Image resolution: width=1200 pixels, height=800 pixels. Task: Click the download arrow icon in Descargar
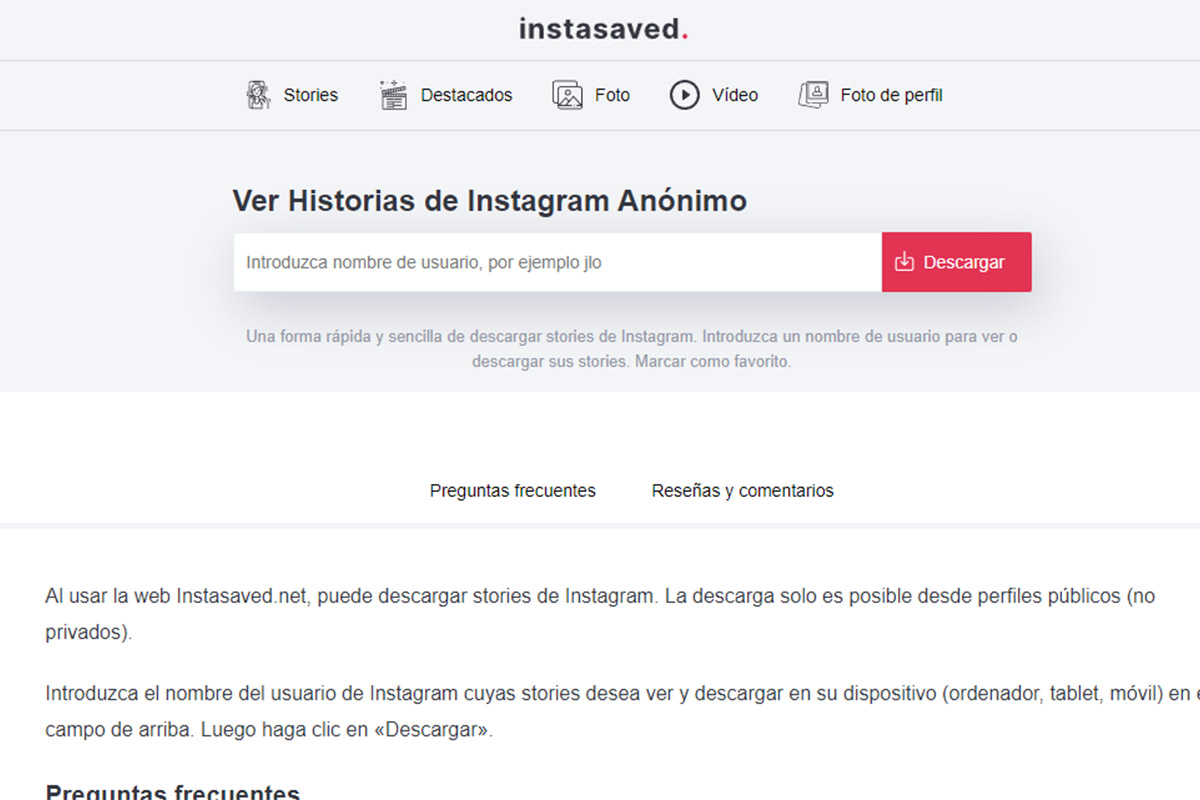904,262
